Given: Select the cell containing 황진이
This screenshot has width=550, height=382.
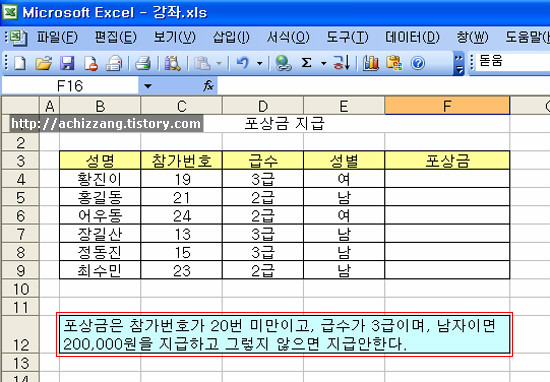Looking at the screenshot, I should pos(100,179).
